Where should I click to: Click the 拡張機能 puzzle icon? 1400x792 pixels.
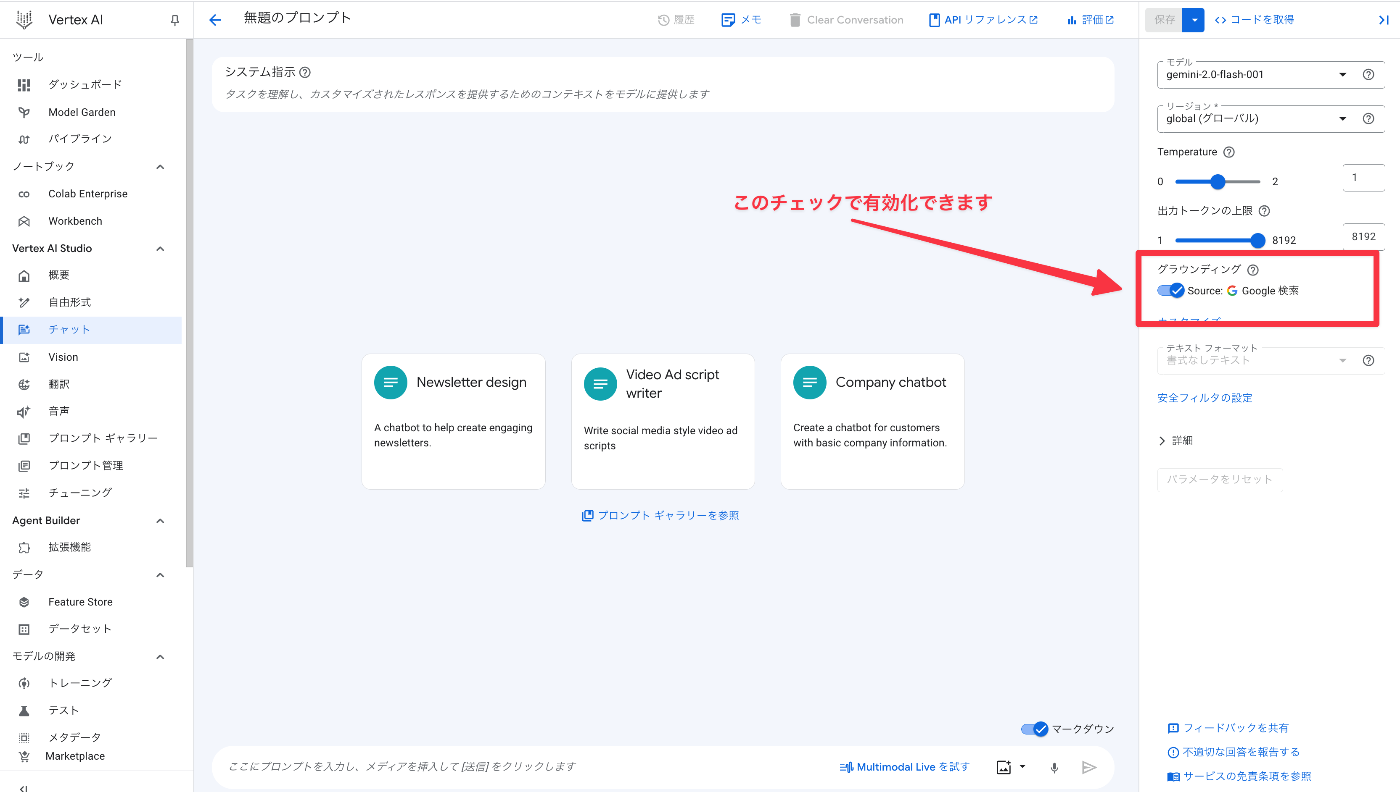tap(25, 547)
